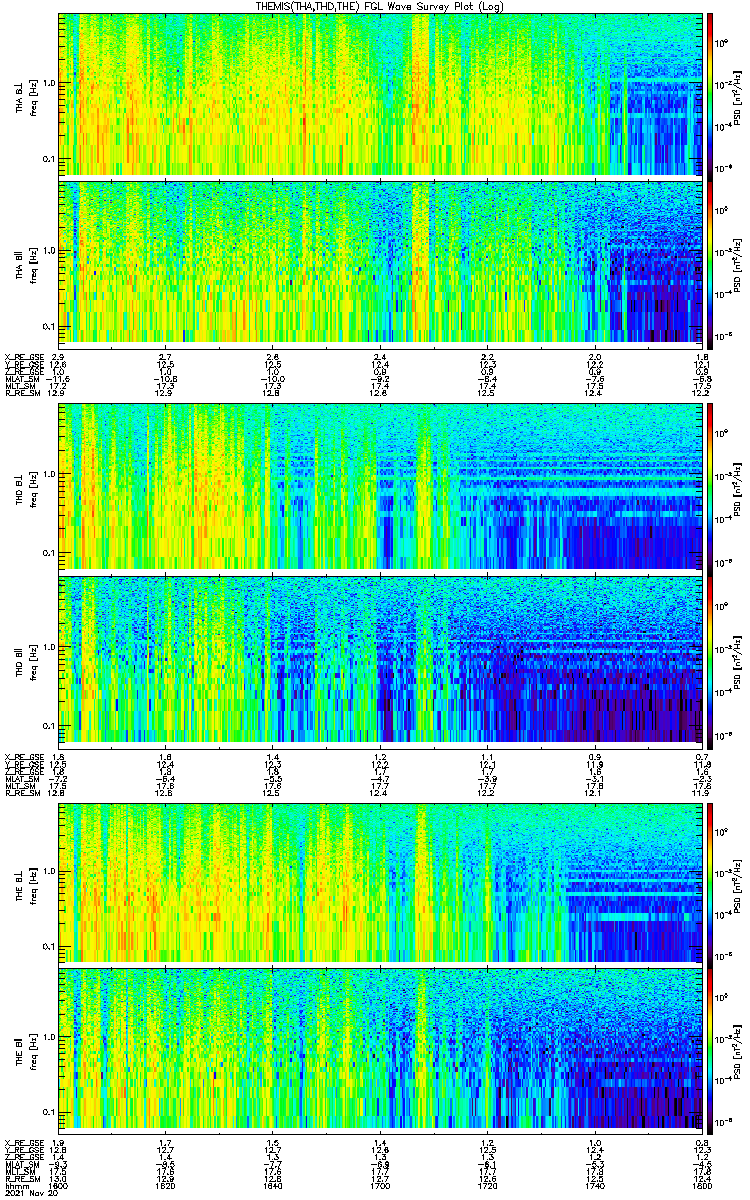Click the plot title 'THEMIS FGL Wave Survey Plot (Log)'

pyautogui.click(x=381, y=6)
